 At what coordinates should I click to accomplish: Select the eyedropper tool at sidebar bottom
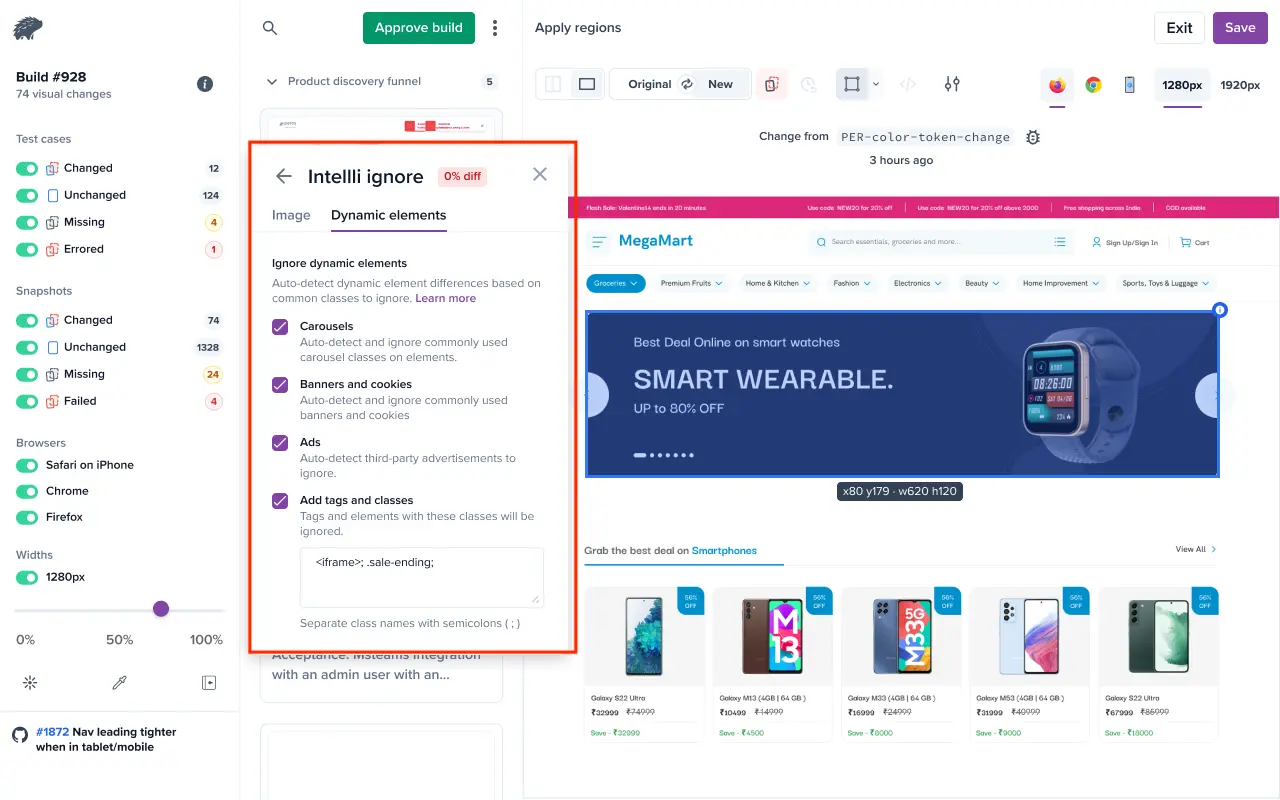[x=119, y=682]
